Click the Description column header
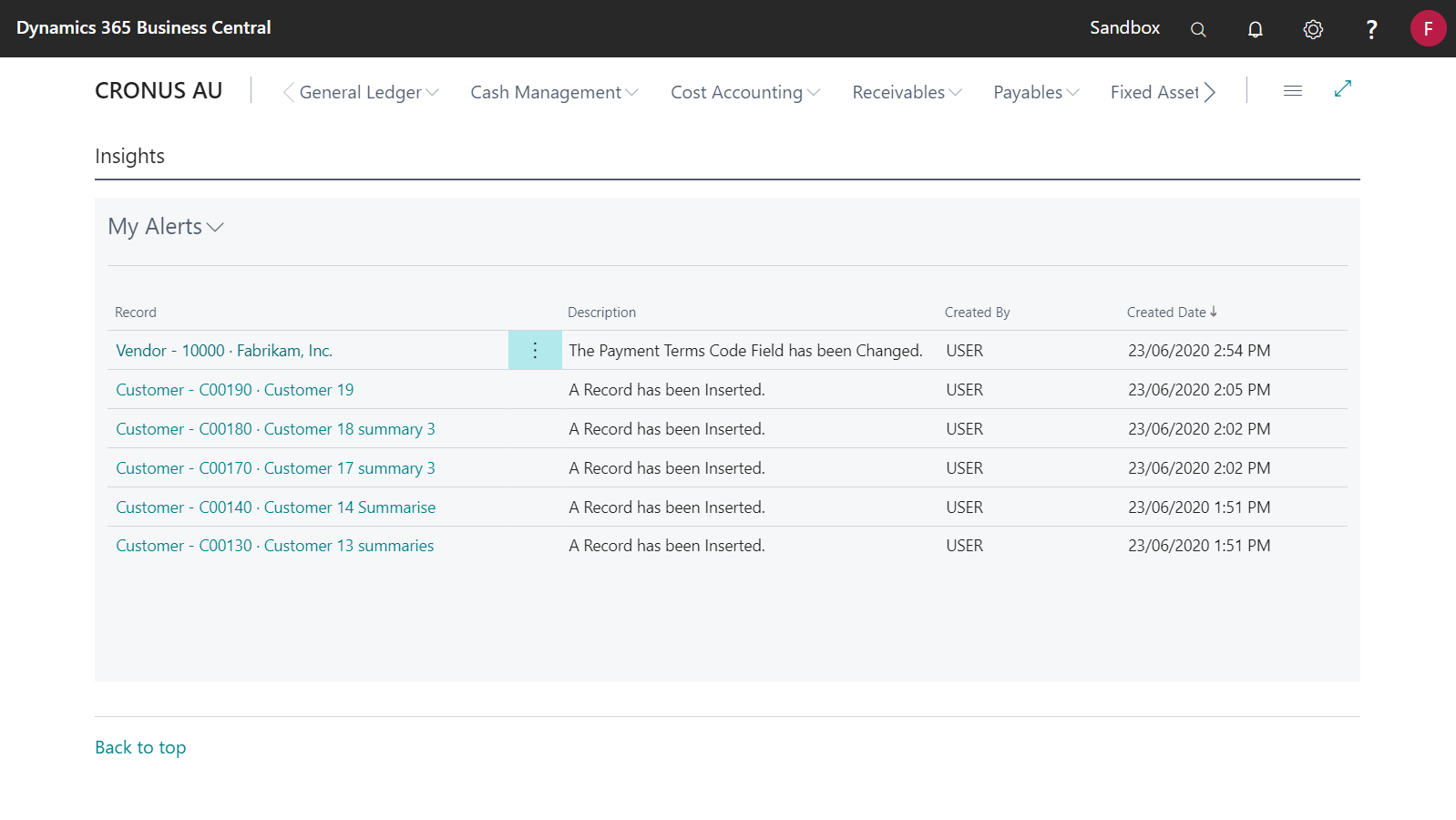 [x=601, y=312]
